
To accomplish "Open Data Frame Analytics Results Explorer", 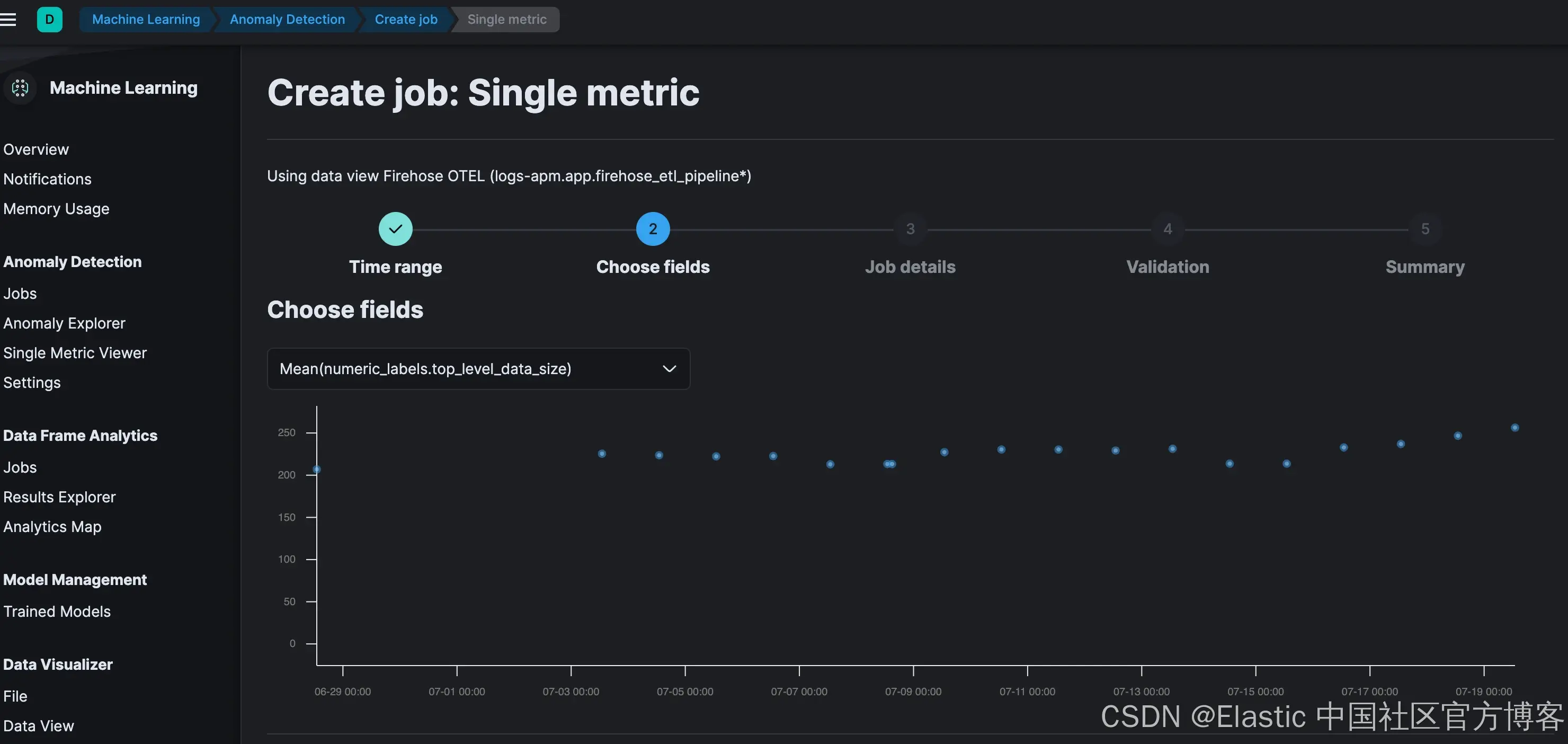I will click(59, 498).
